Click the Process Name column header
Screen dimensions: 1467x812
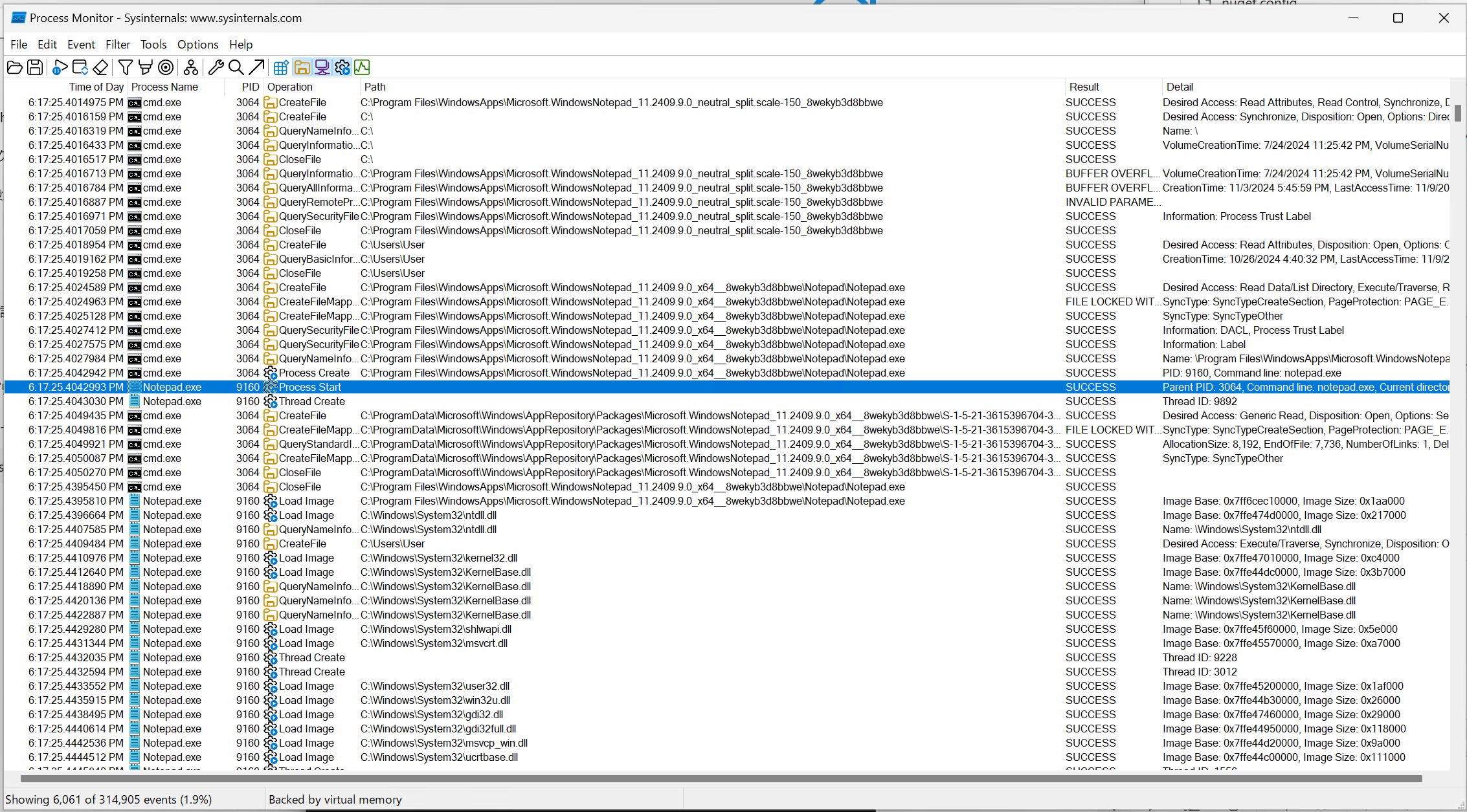164,87
